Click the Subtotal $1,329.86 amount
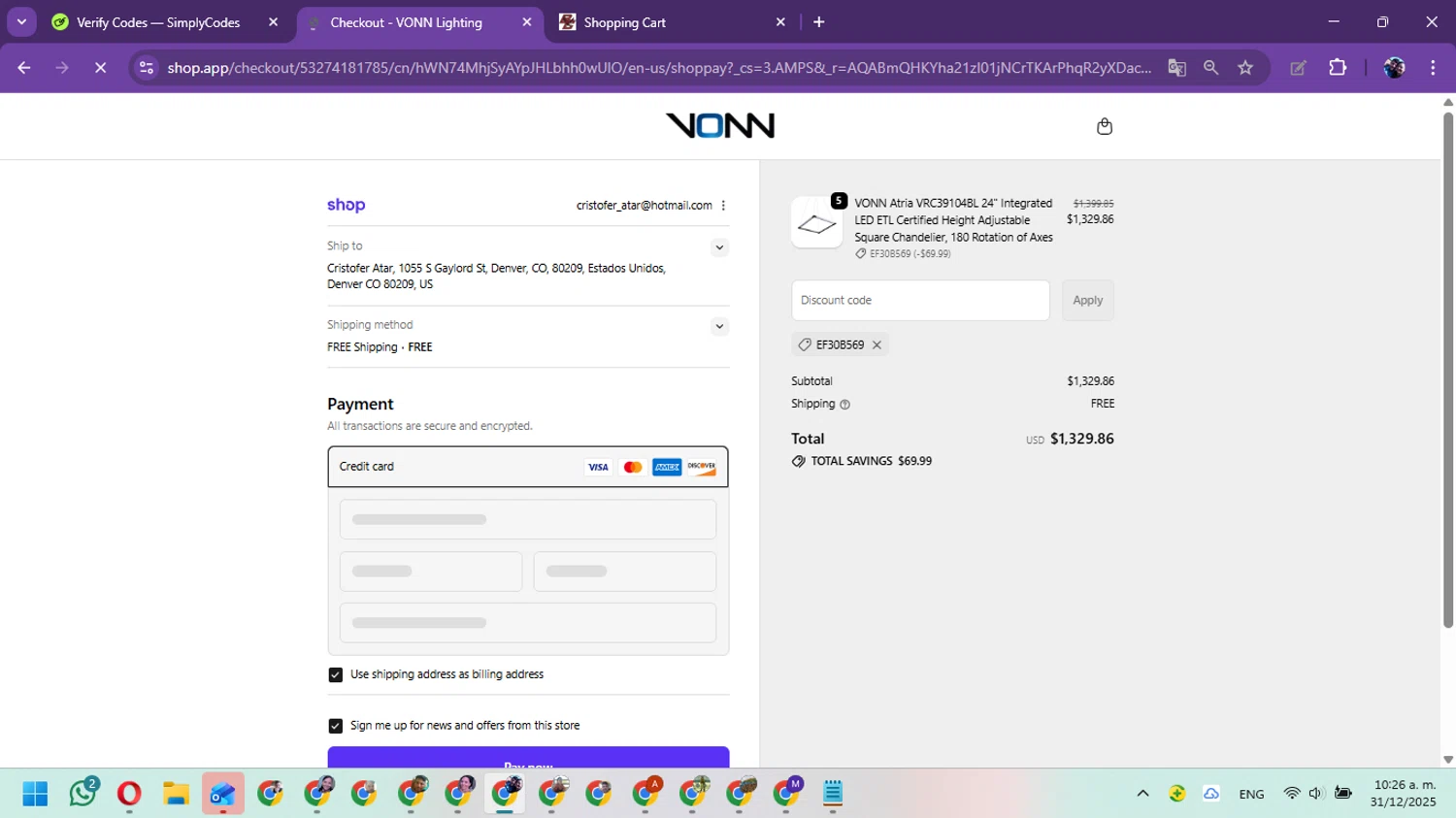 pos(1090,381)
